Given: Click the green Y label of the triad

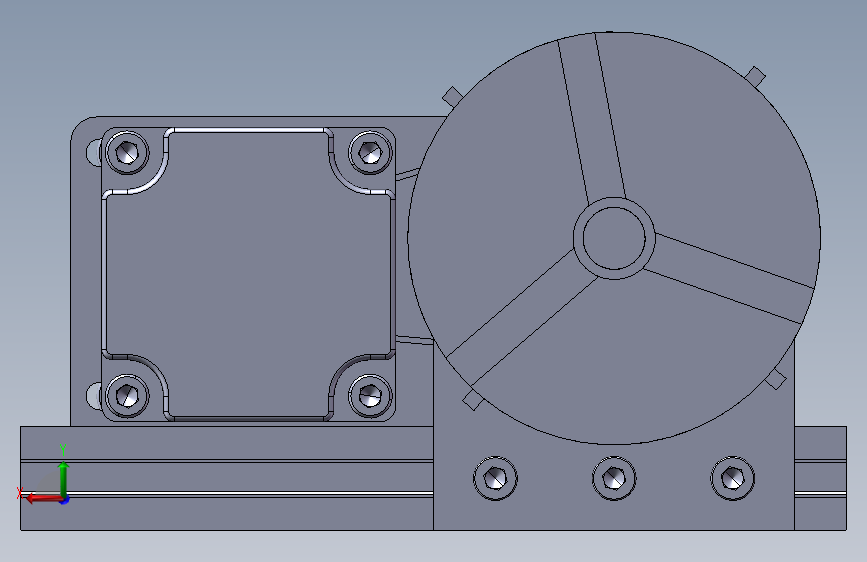Looking at the screenshot, I should tap(63, 450).
